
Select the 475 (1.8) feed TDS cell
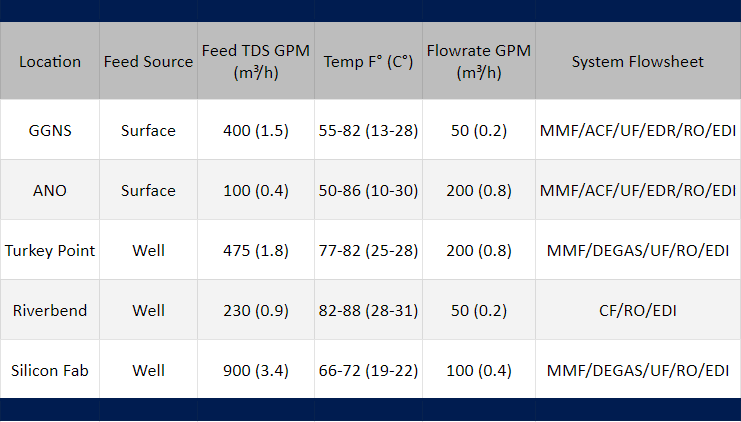click(256, 250)
